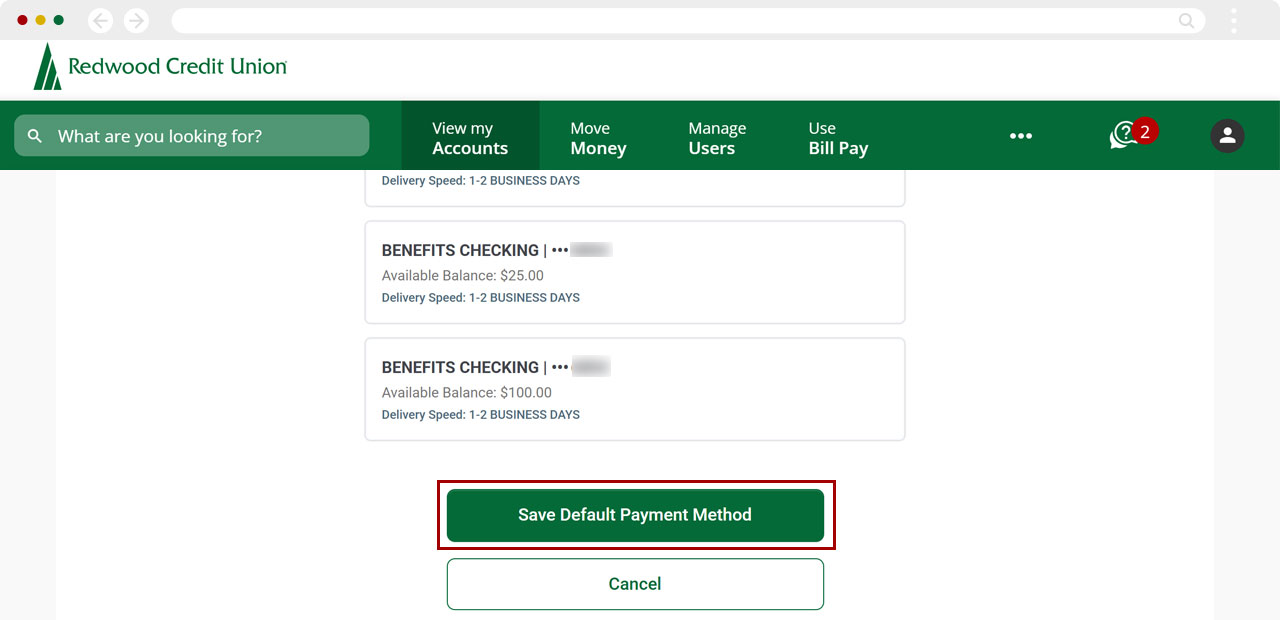Open the View my Accounts menu
1280x620 pixels.
[470, 138]
